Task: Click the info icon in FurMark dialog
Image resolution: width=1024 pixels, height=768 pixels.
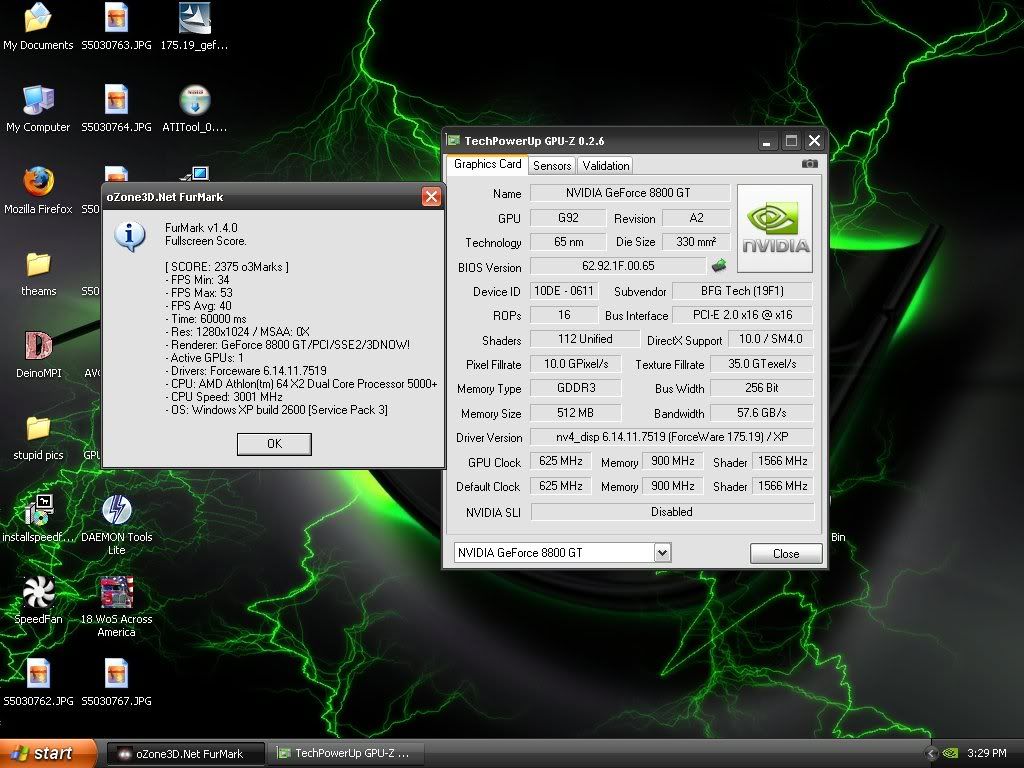Action: [130, 236]
